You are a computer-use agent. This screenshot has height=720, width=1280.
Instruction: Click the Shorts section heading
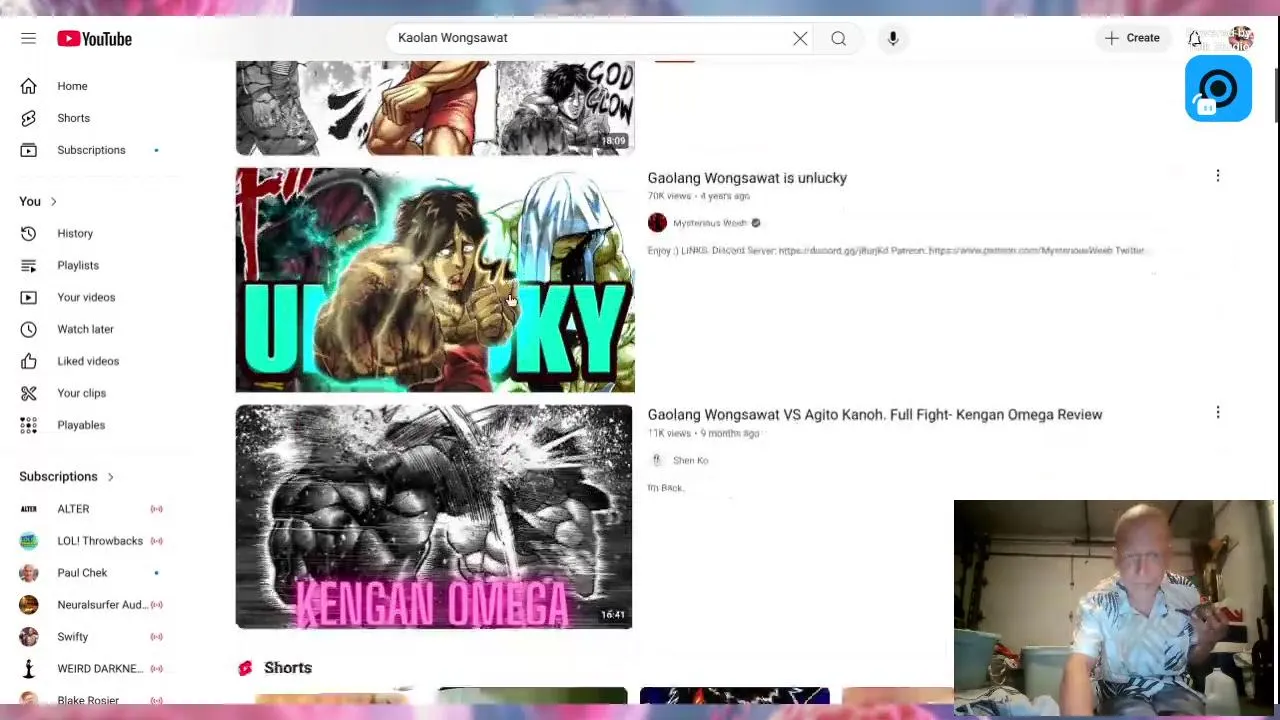tap(288, 668)
